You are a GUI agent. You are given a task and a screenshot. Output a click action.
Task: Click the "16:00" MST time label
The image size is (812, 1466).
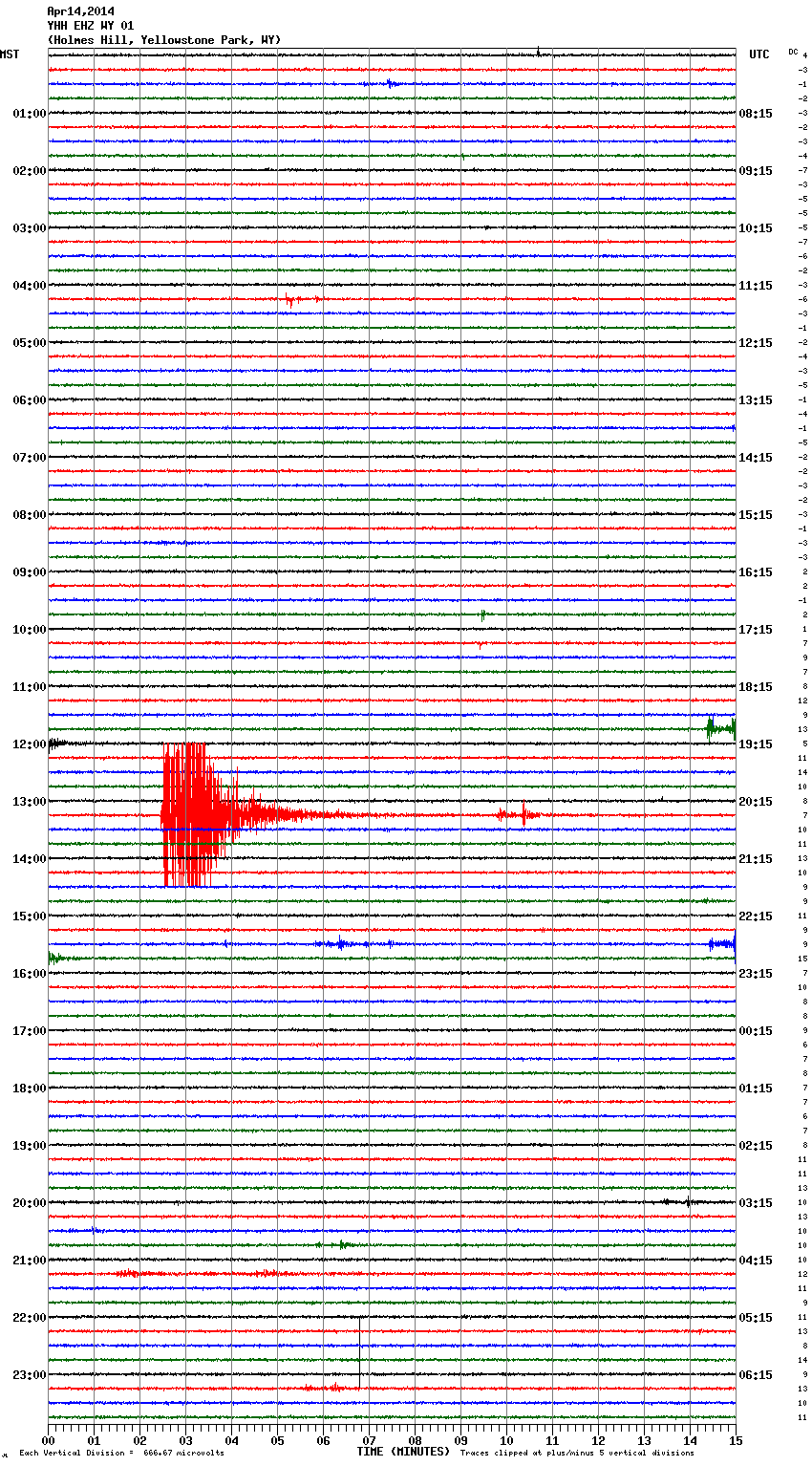pos(30,974)
